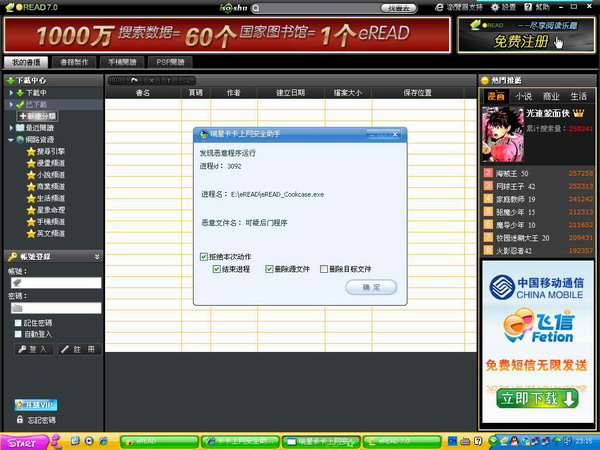Click the 免费注册 banner
600x450 pixels.
526,35
